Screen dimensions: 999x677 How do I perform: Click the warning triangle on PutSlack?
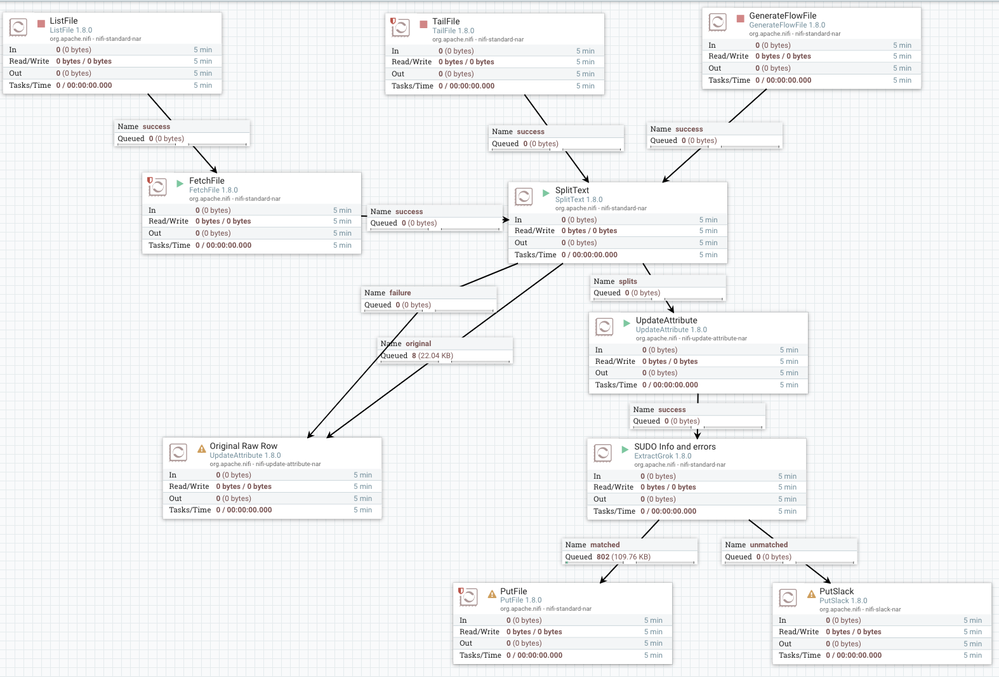[x=811, y=594]
